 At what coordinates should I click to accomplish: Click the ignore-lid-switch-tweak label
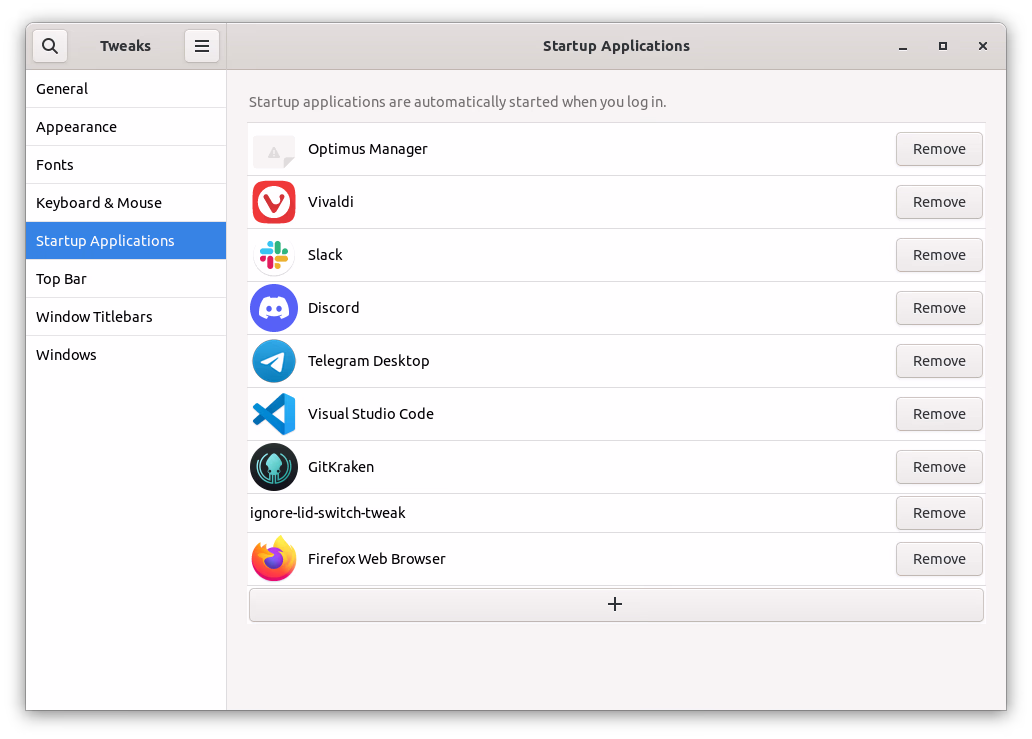328,513
